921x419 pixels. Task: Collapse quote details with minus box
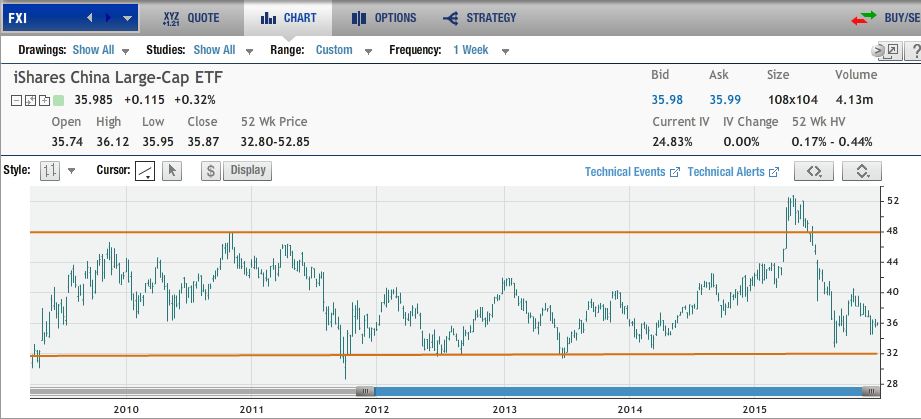[17, 100]
